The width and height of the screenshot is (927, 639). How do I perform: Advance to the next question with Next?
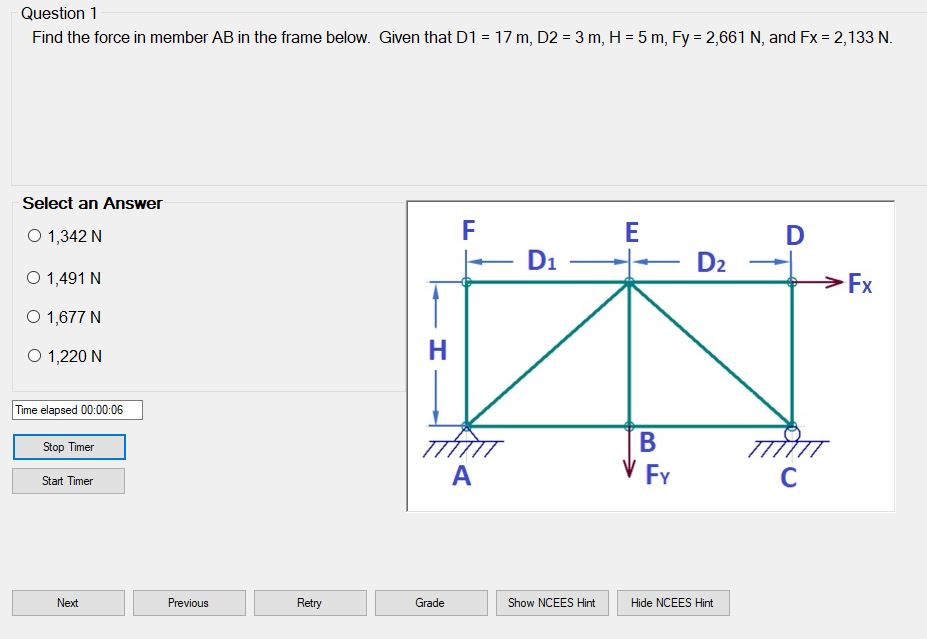[68, 602]
